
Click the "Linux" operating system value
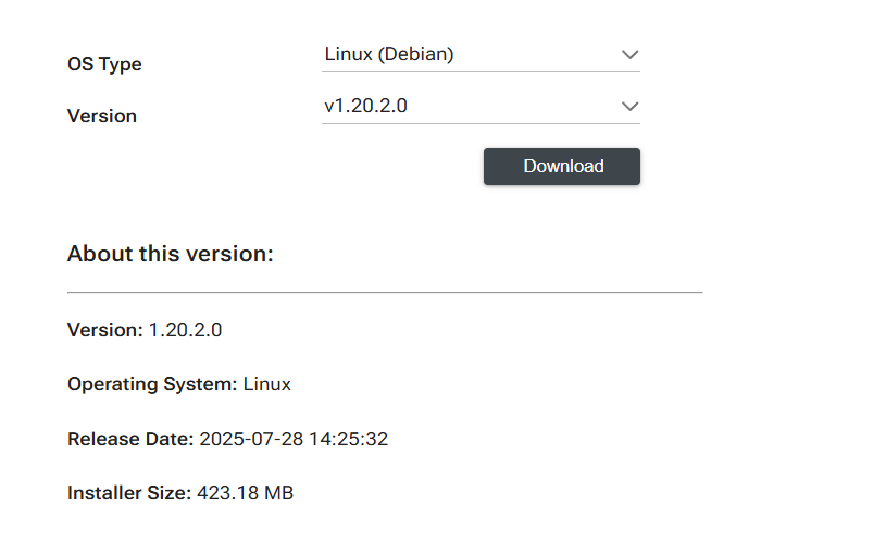[x=267, y=384]
